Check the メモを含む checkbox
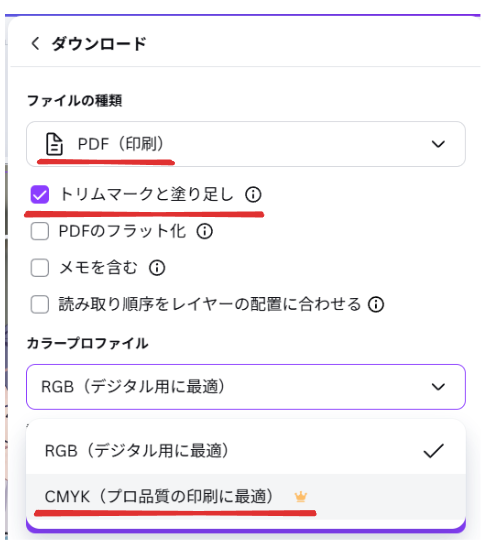The image size is (504, 547). coord(40,268)
